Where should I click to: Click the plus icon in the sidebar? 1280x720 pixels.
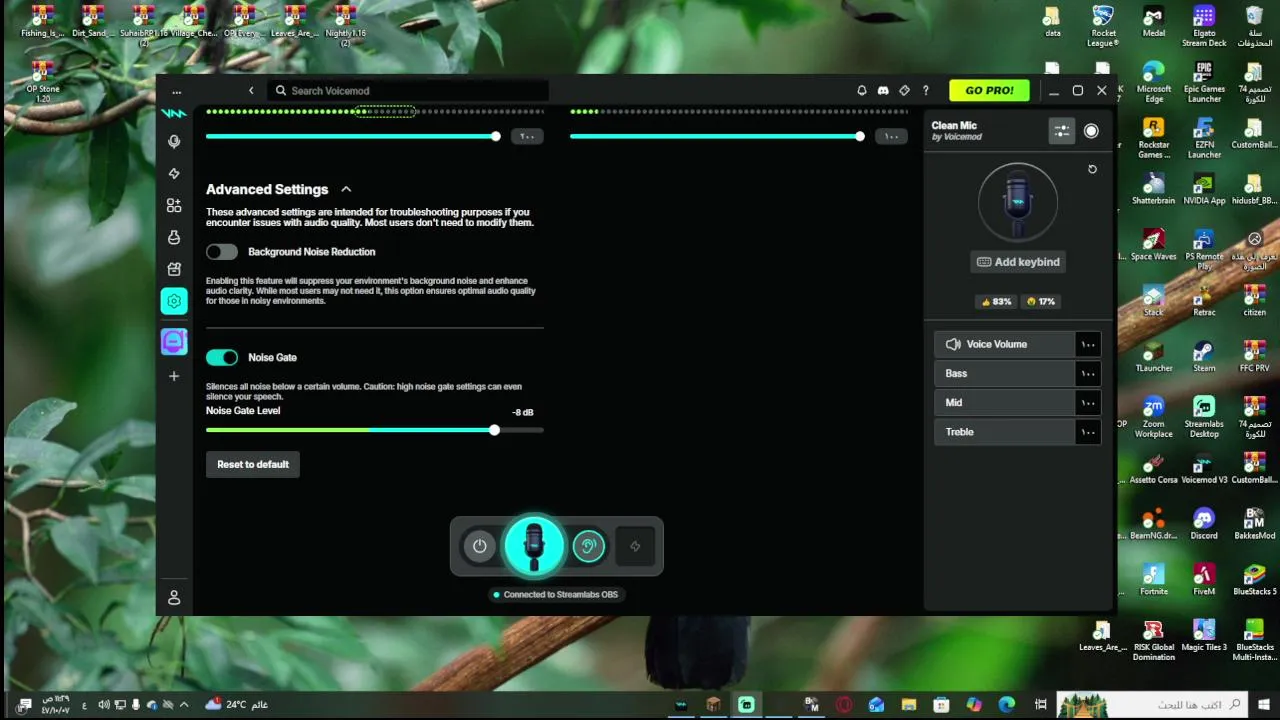(174, 376)
